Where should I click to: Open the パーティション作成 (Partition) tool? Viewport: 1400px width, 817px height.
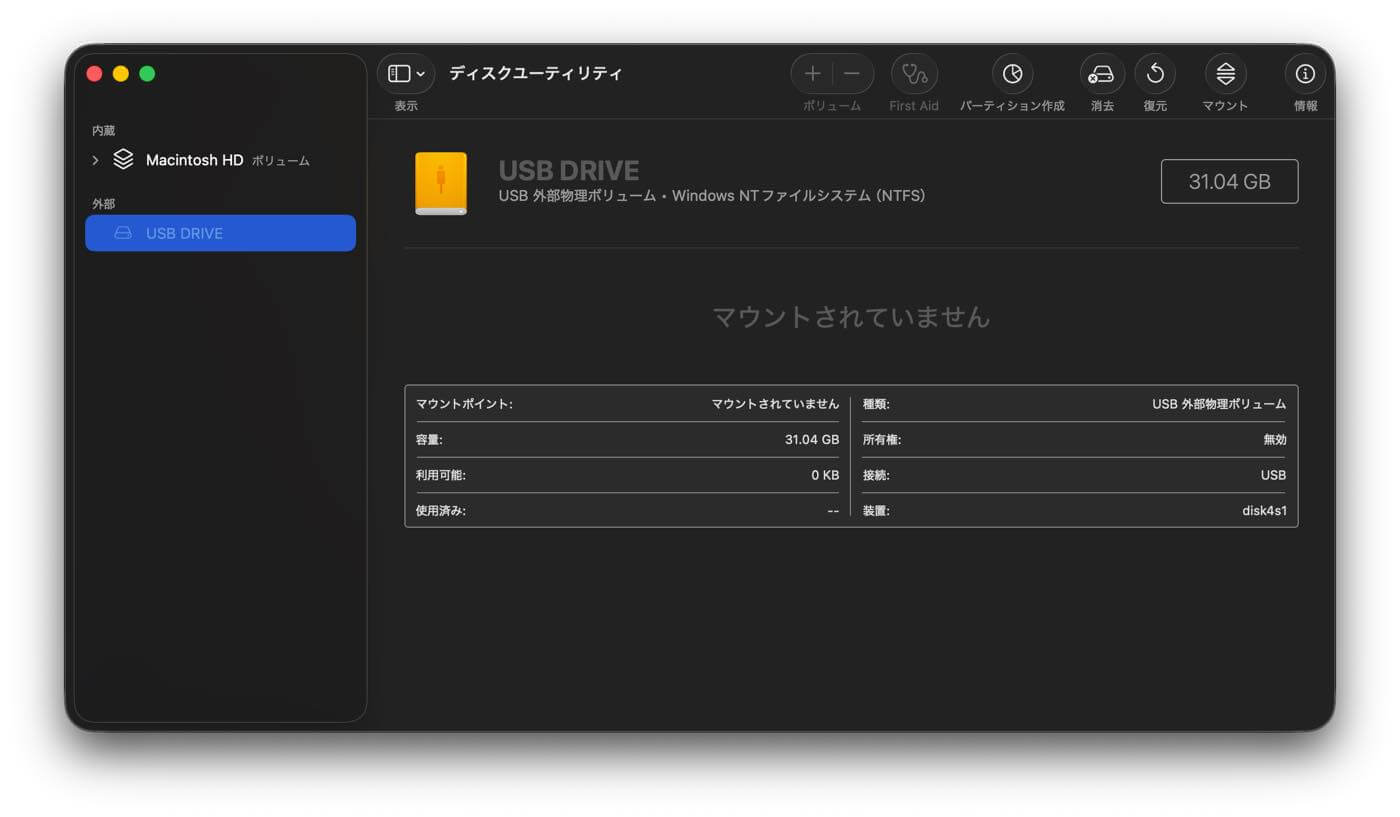pyautogui.click(x=1012, y=73)
